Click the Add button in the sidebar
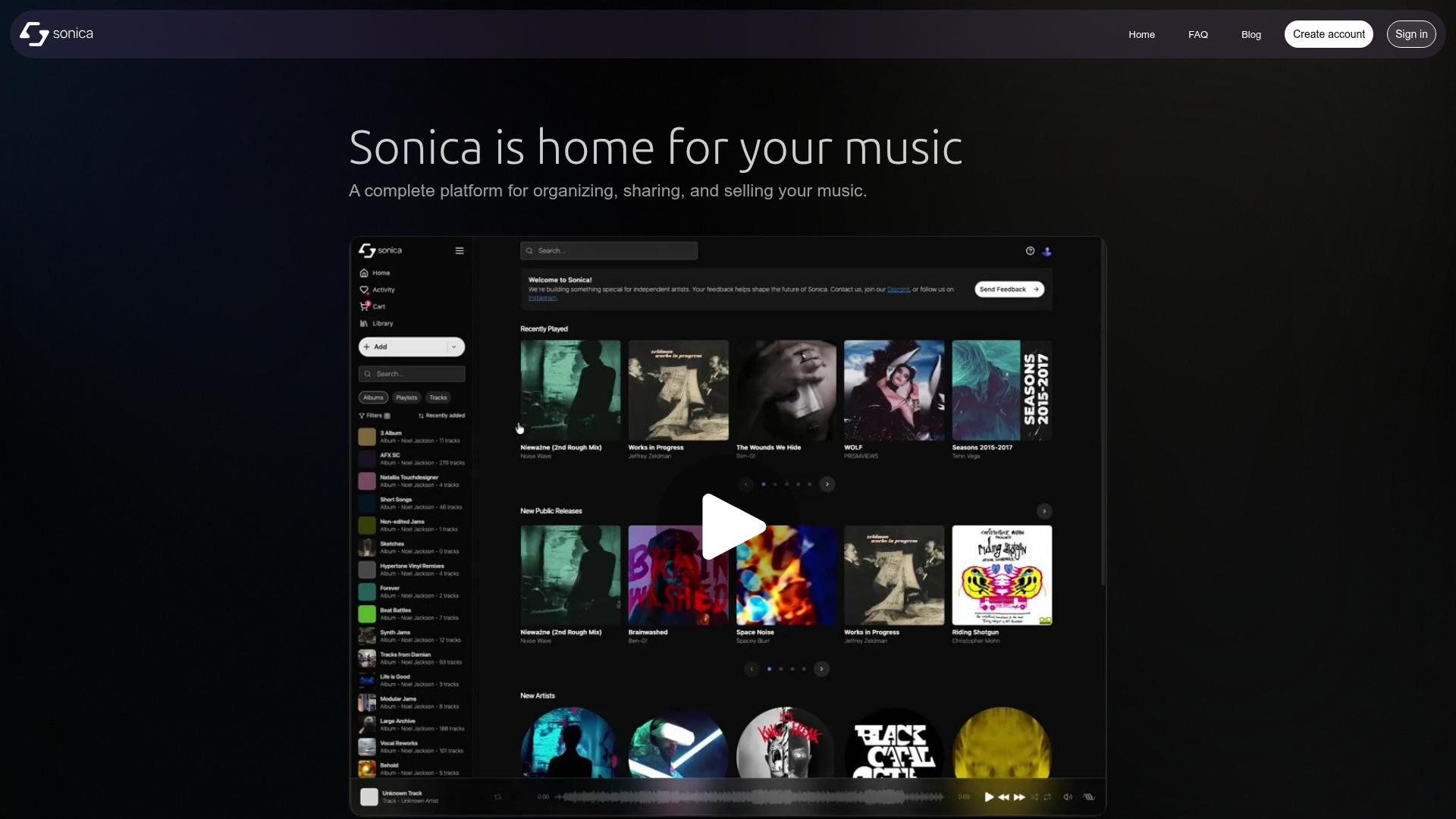Image resolution: width=1456 pixels, height=819 pixels. pos(402,347)
